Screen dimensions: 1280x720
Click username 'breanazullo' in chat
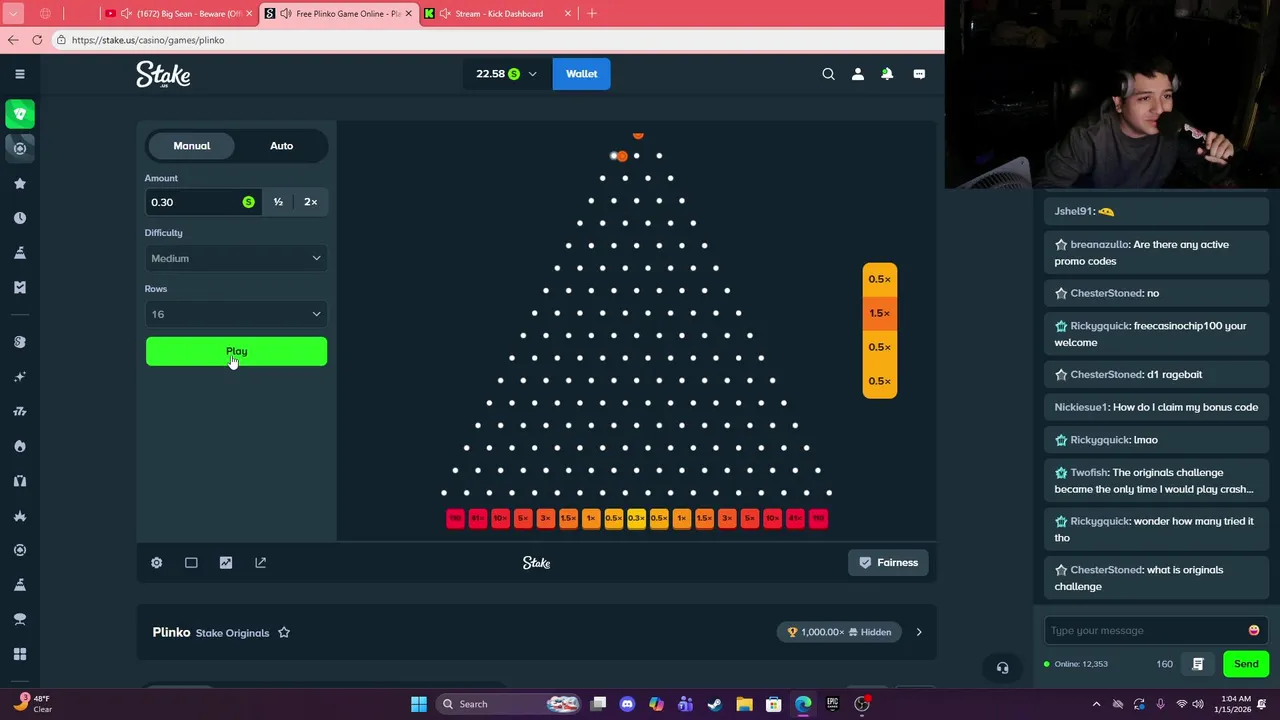tap(1099, 244)
